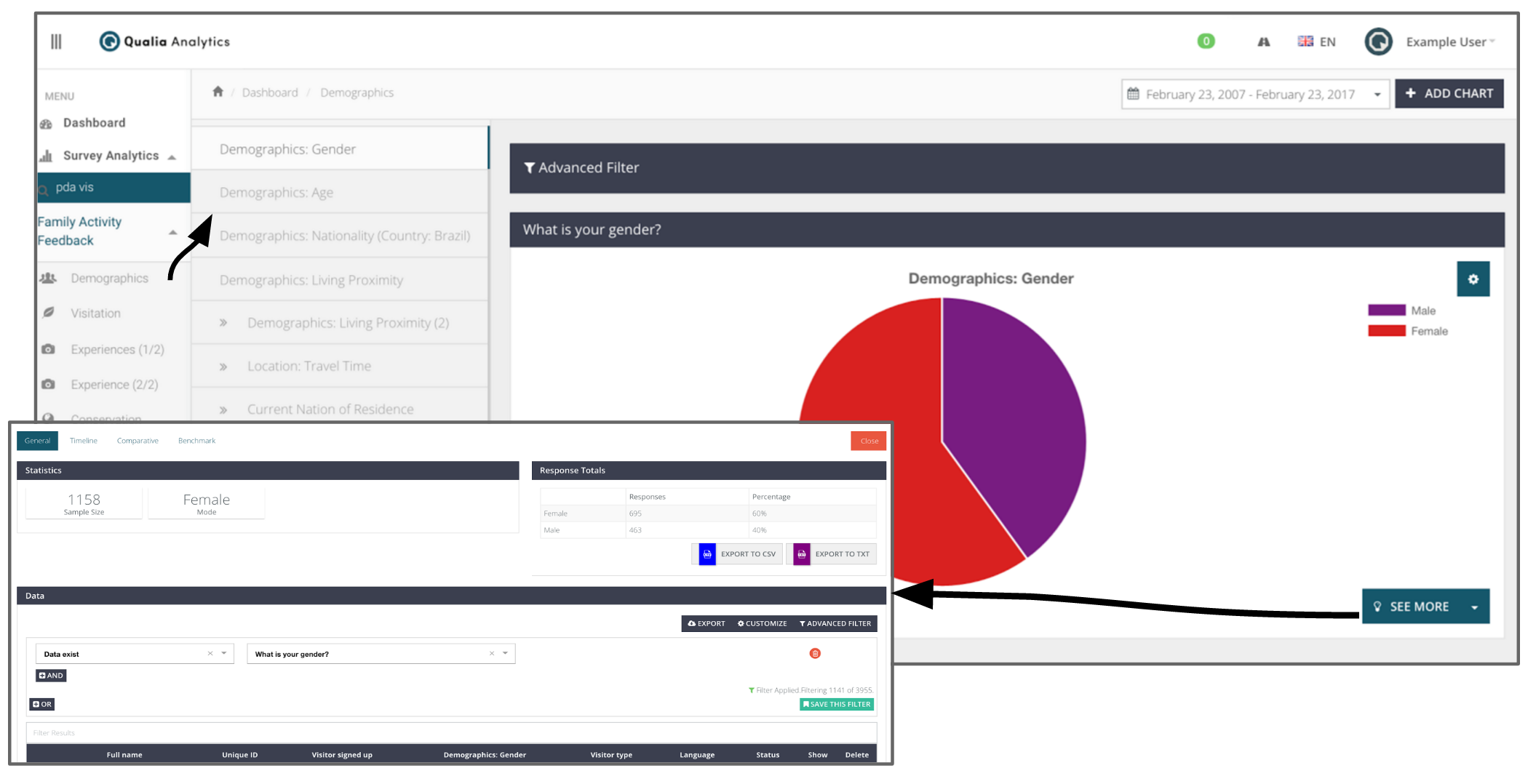The image size is (1528, 784).
Task: Open the home breadcrumb icon
Action: point(218,92)
